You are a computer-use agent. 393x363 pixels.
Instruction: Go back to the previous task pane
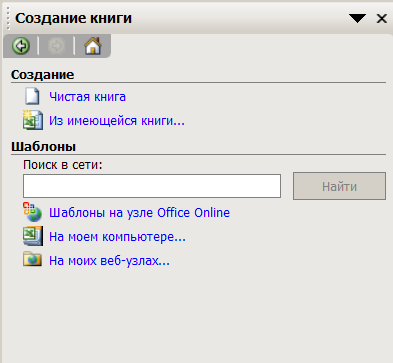(21, 46)
